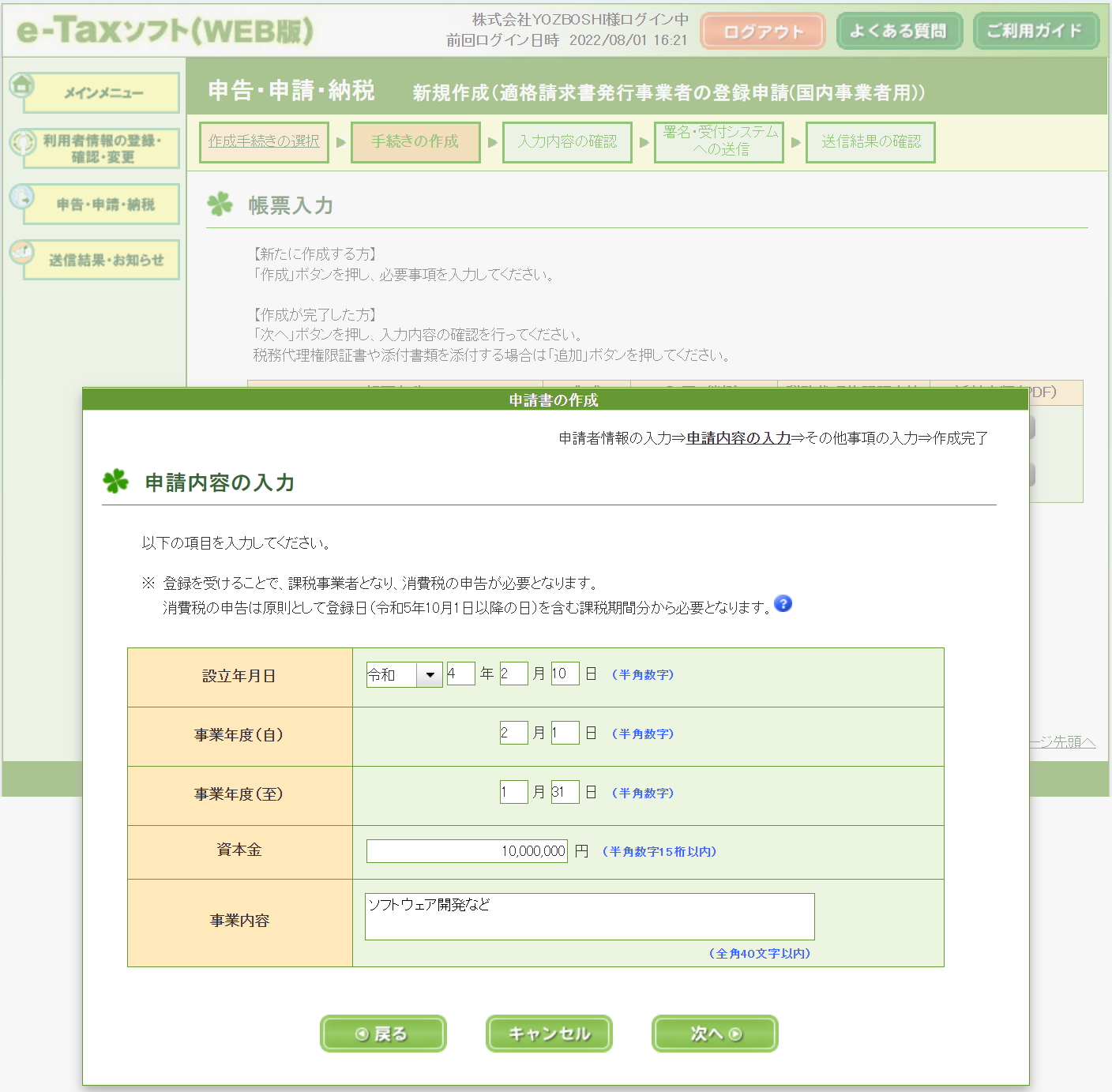Click the 事業年度(自) day field
The height and width of the screenshot is (1092, 1112).
[565, 733]
